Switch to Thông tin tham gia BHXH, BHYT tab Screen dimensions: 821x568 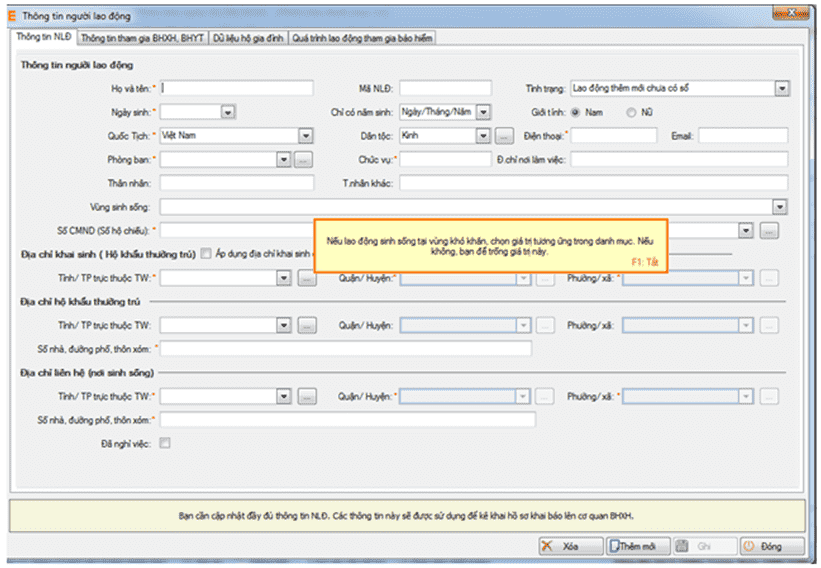click(x=142, y=38)
